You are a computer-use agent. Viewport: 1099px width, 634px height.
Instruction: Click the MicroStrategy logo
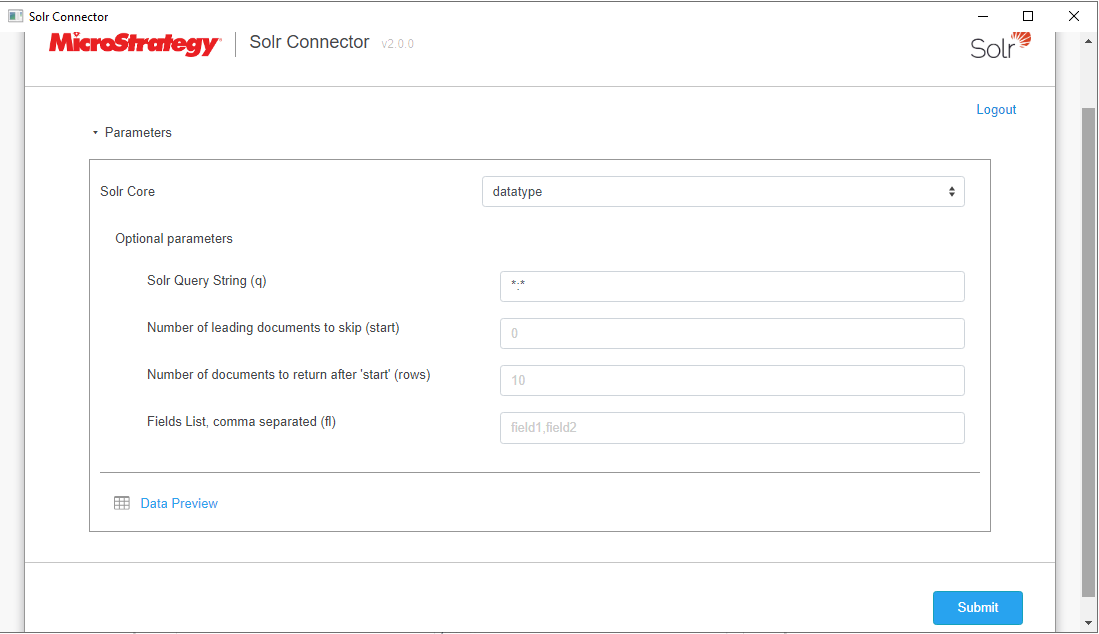click(x=134, y=44)
